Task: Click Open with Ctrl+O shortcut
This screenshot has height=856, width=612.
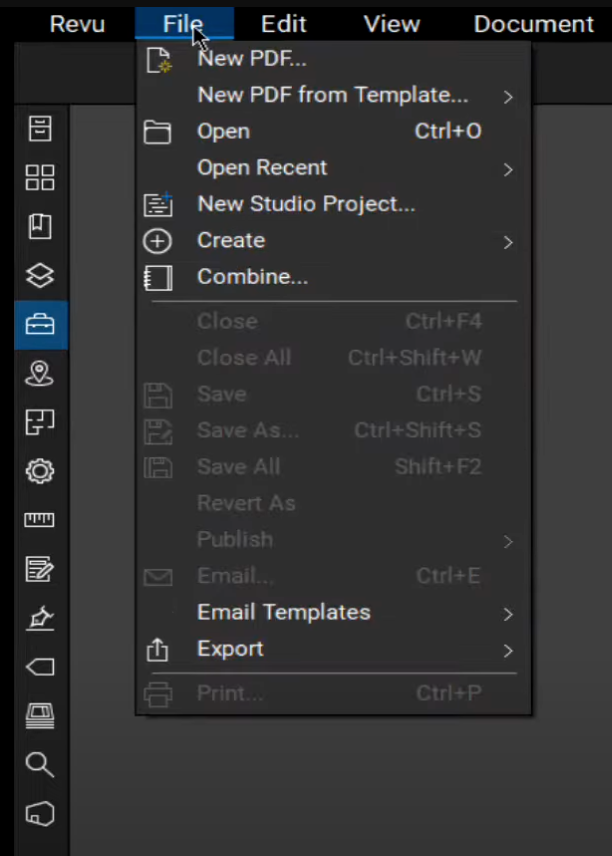Action: pyautogui.click(x=222, y=131)
